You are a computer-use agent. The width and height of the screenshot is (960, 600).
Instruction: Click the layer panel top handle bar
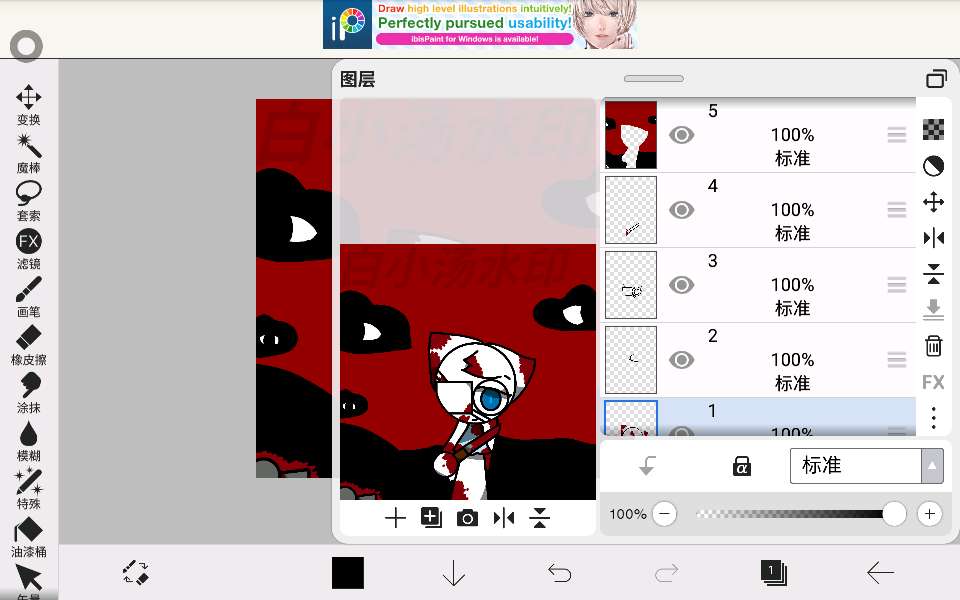654,78
